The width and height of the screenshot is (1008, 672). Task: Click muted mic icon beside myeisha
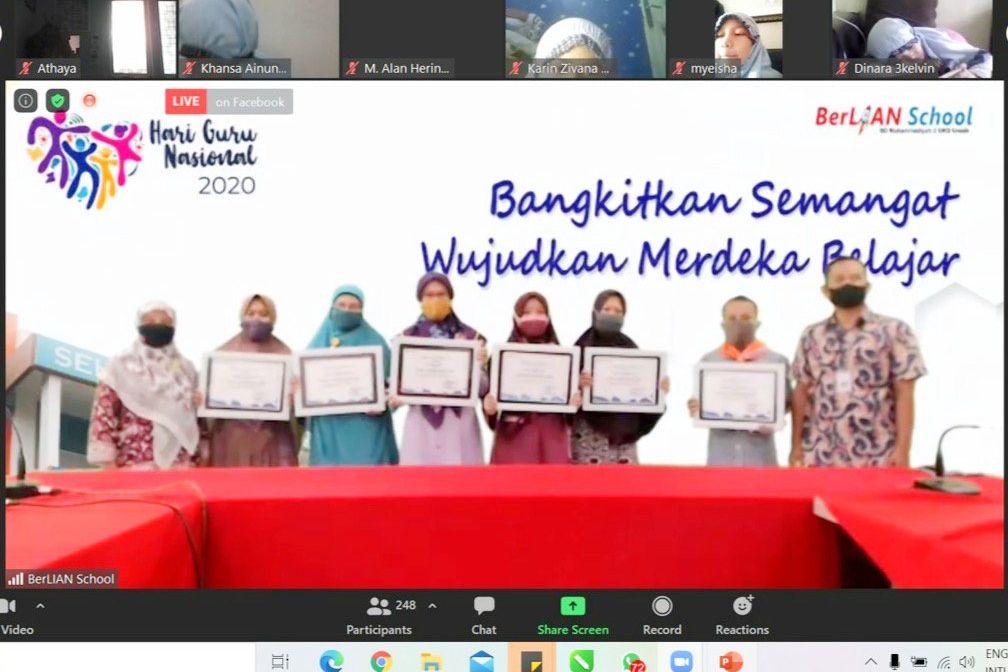[x=679, y=68]
